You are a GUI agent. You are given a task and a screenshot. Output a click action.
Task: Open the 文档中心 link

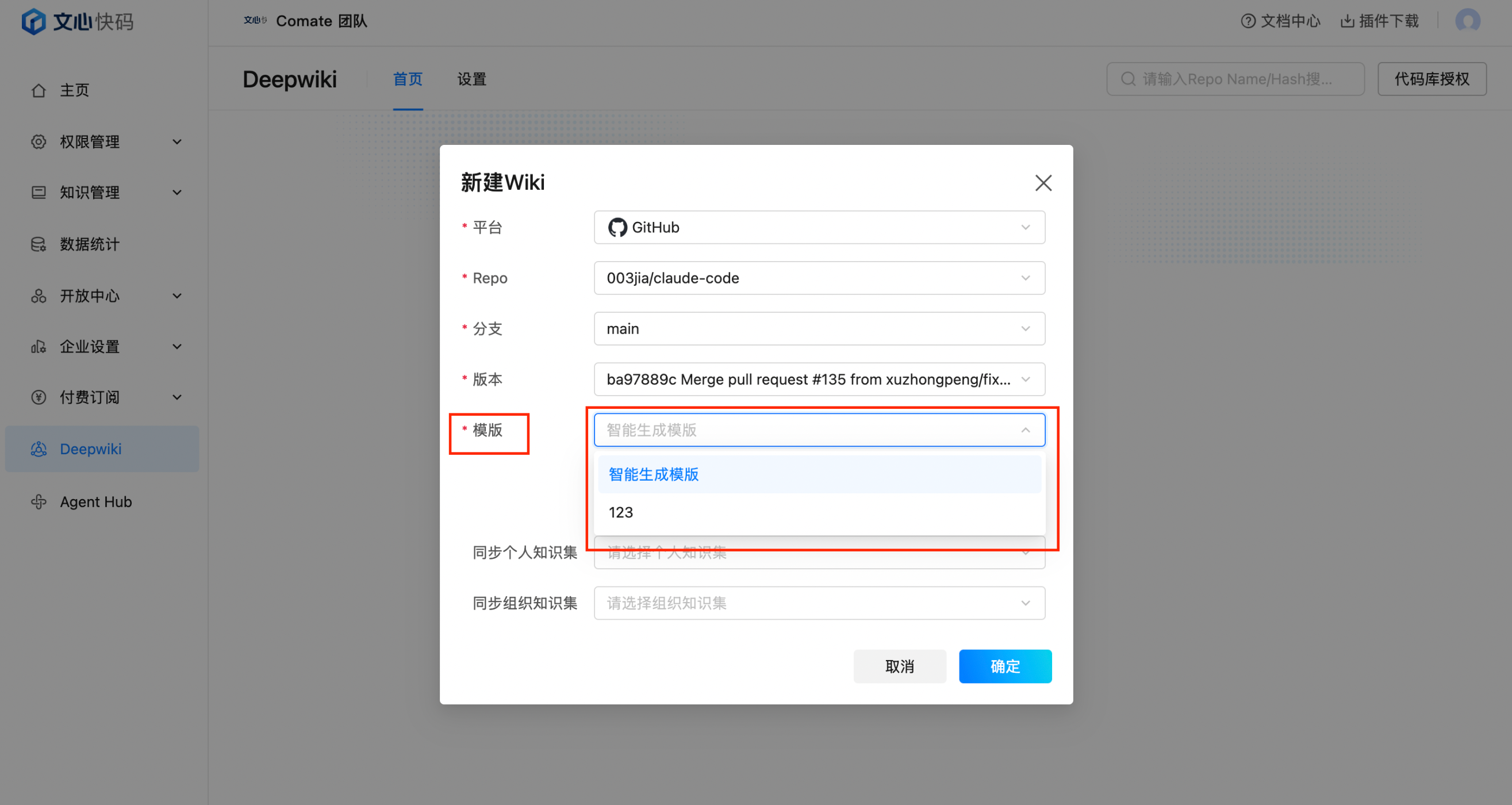click(1281, 21)
